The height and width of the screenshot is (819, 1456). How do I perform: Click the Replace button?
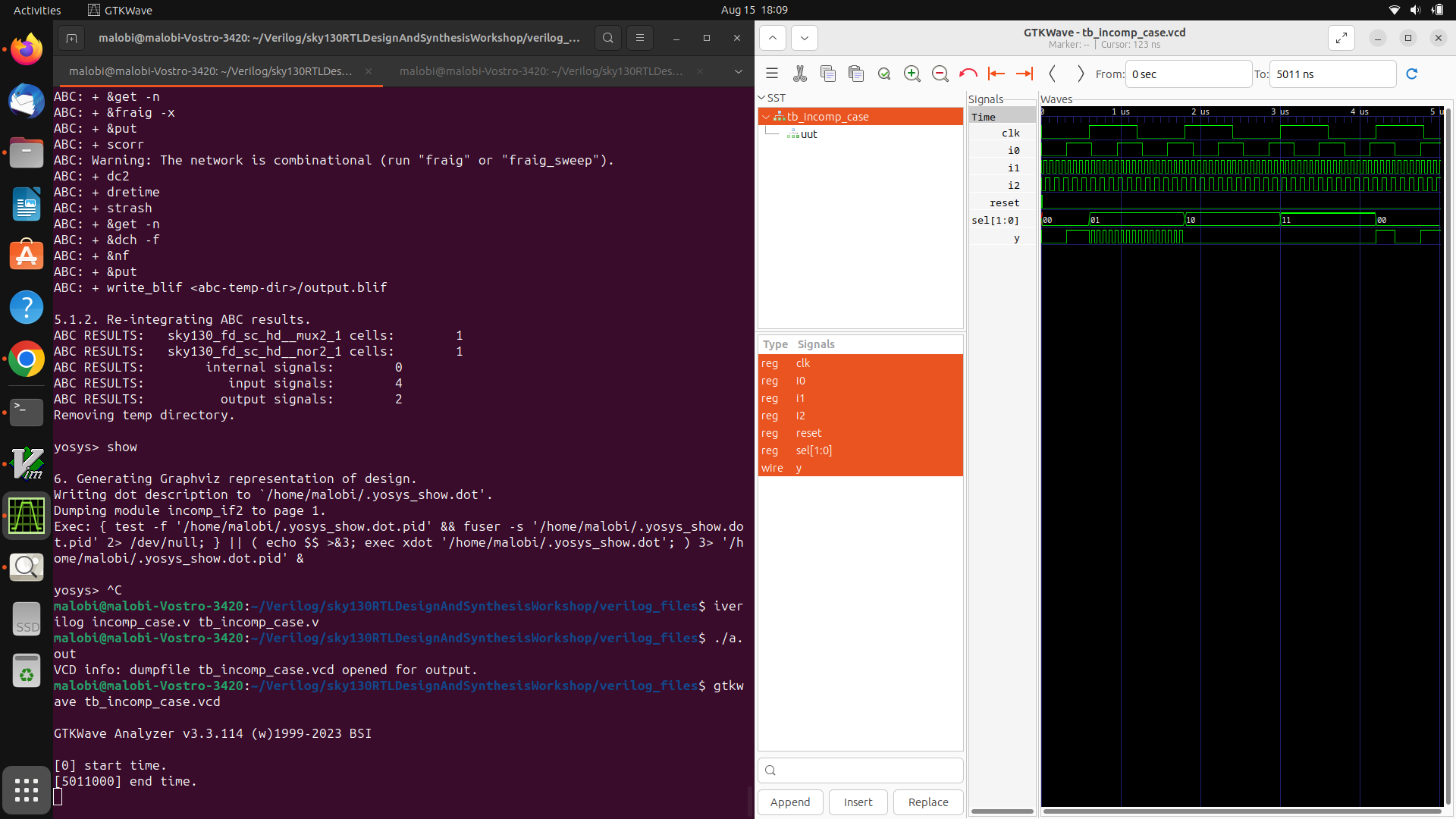(927, 802)
